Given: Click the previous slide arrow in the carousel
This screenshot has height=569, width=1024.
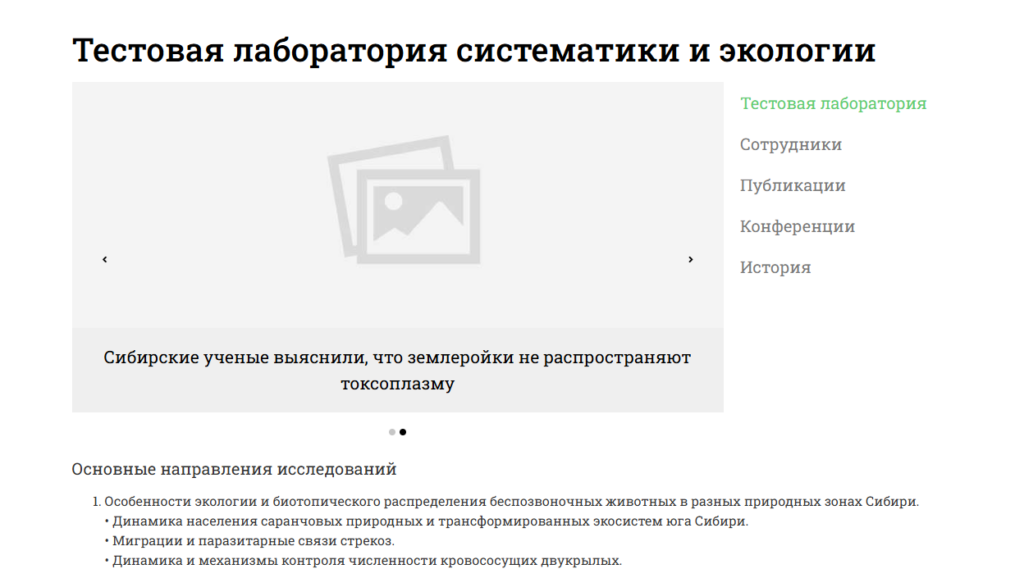Looking at the screenshot, I should click(105, 259).
